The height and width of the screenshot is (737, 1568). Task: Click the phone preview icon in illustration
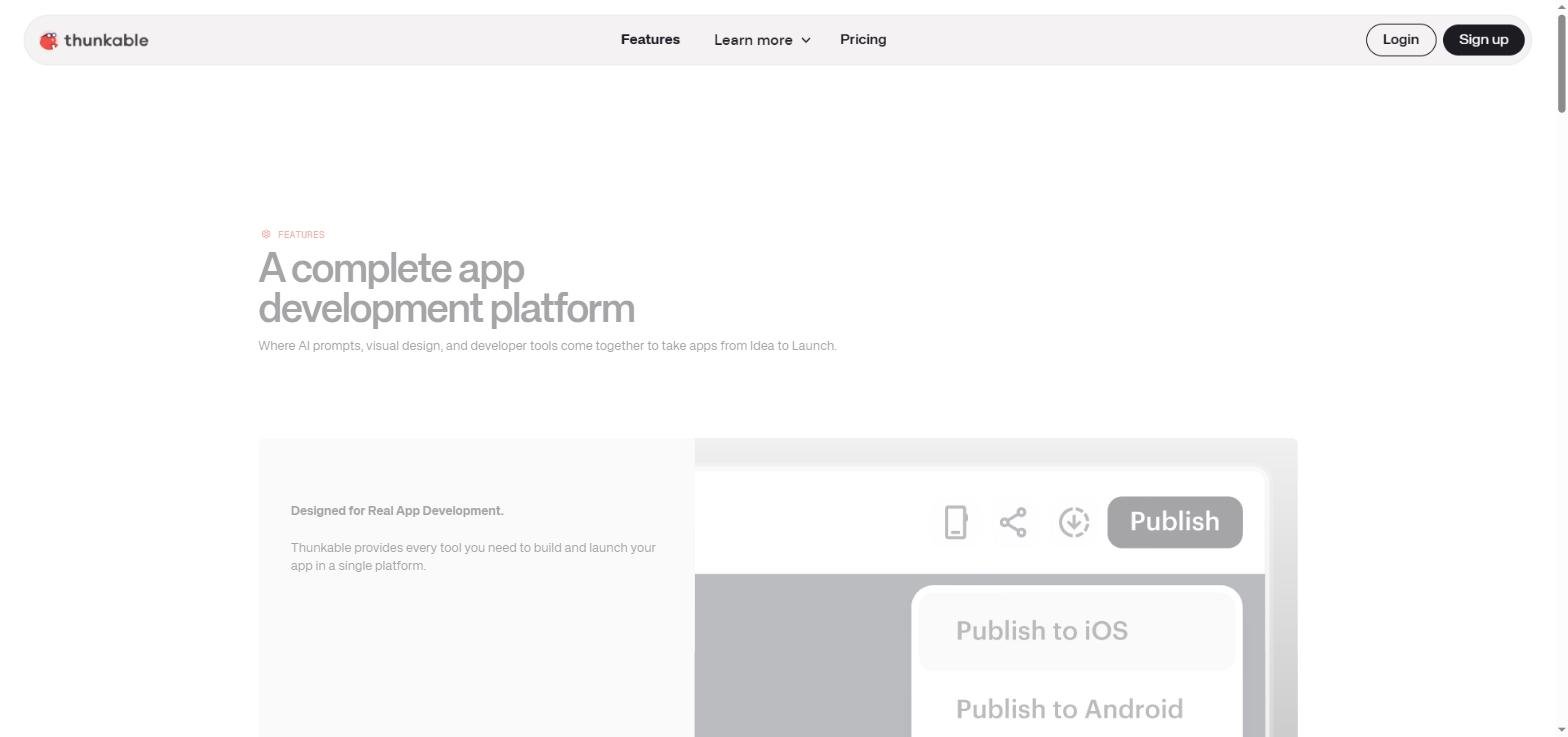click(956, 522)
